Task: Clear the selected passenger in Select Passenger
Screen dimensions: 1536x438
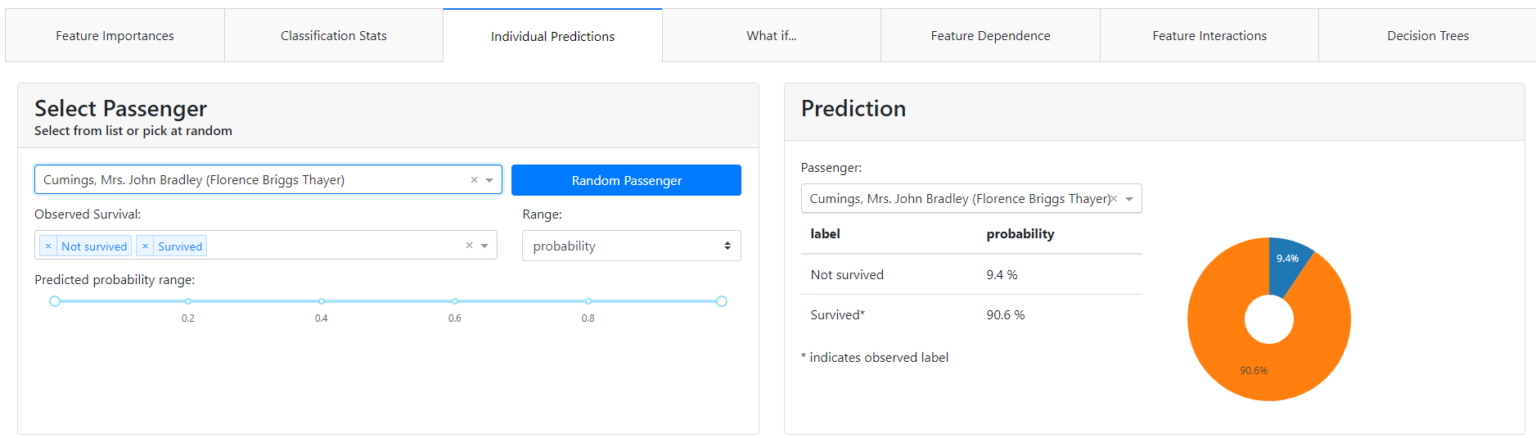Action: (x=474, y=181)
